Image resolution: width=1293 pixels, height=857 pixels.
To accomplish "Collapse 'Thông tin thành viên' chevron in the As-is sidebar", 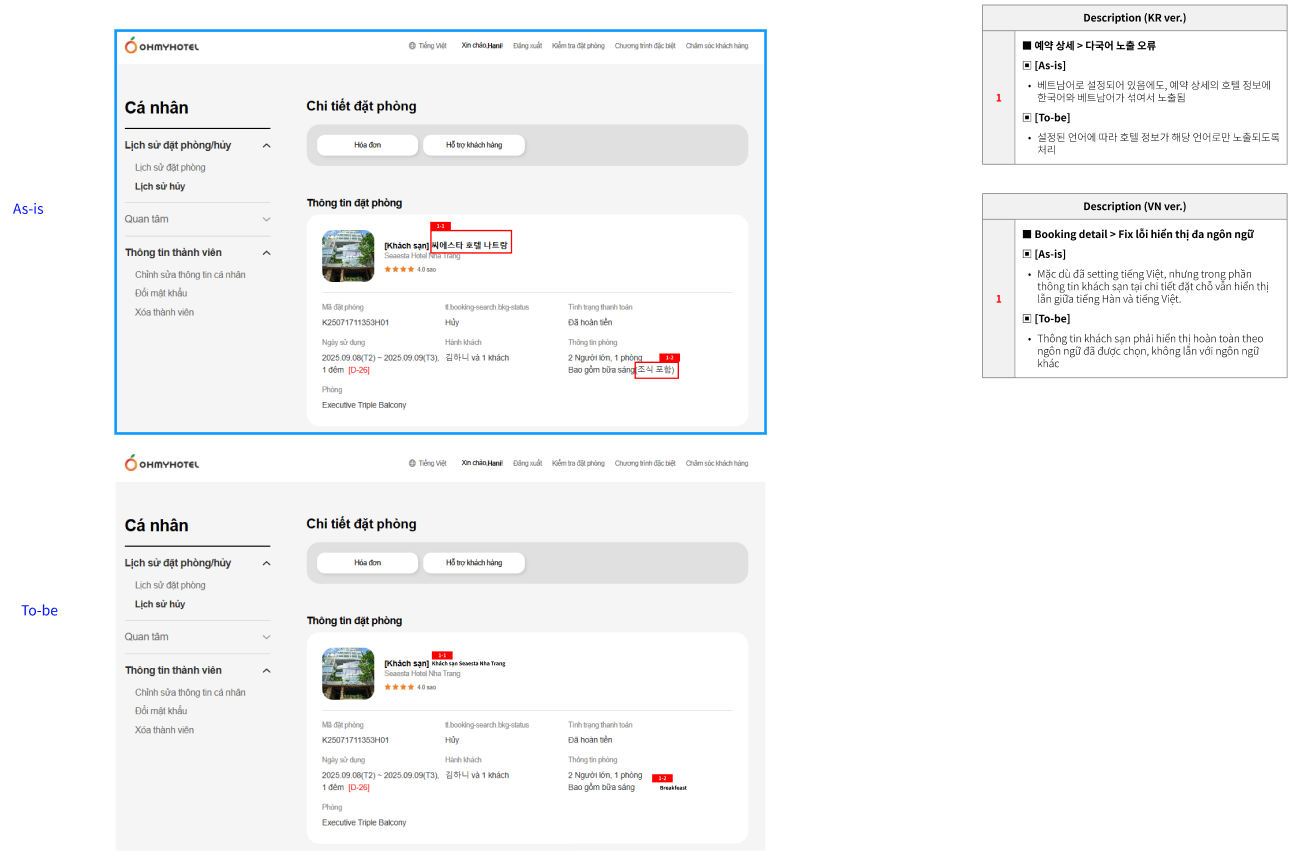I will (266, 253).
